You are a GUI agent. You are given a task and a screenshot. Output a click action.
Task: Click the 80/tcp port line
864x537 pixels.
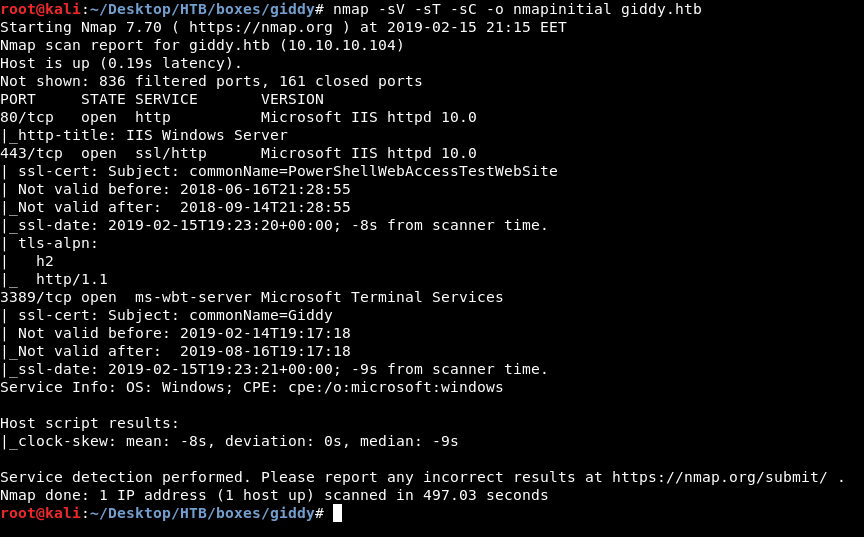click(x=27, y=117)
